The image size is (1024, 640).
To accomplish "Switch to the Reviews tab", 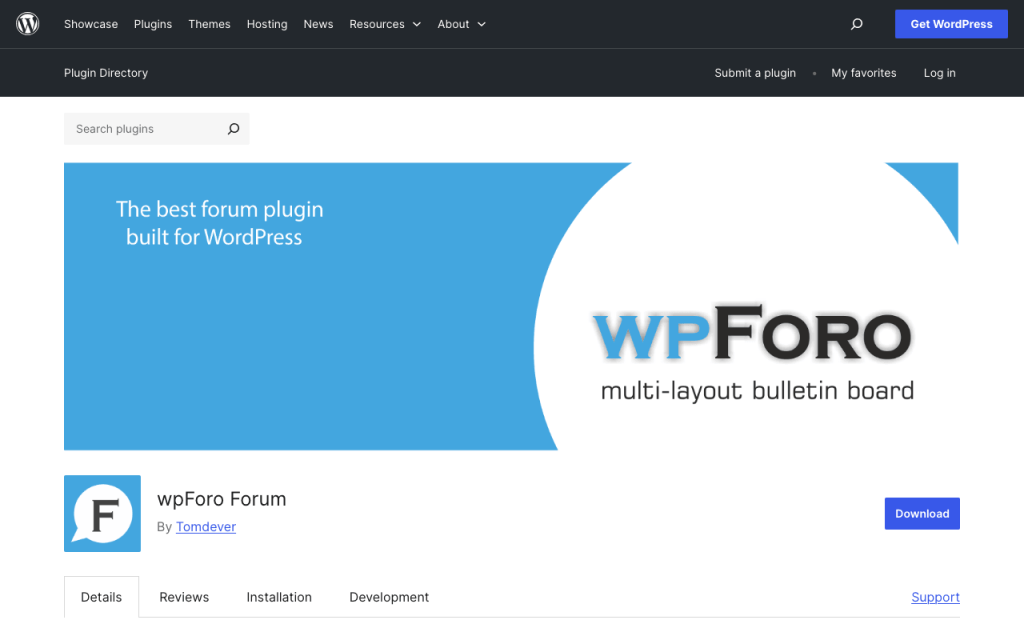I will click(184, 597).
